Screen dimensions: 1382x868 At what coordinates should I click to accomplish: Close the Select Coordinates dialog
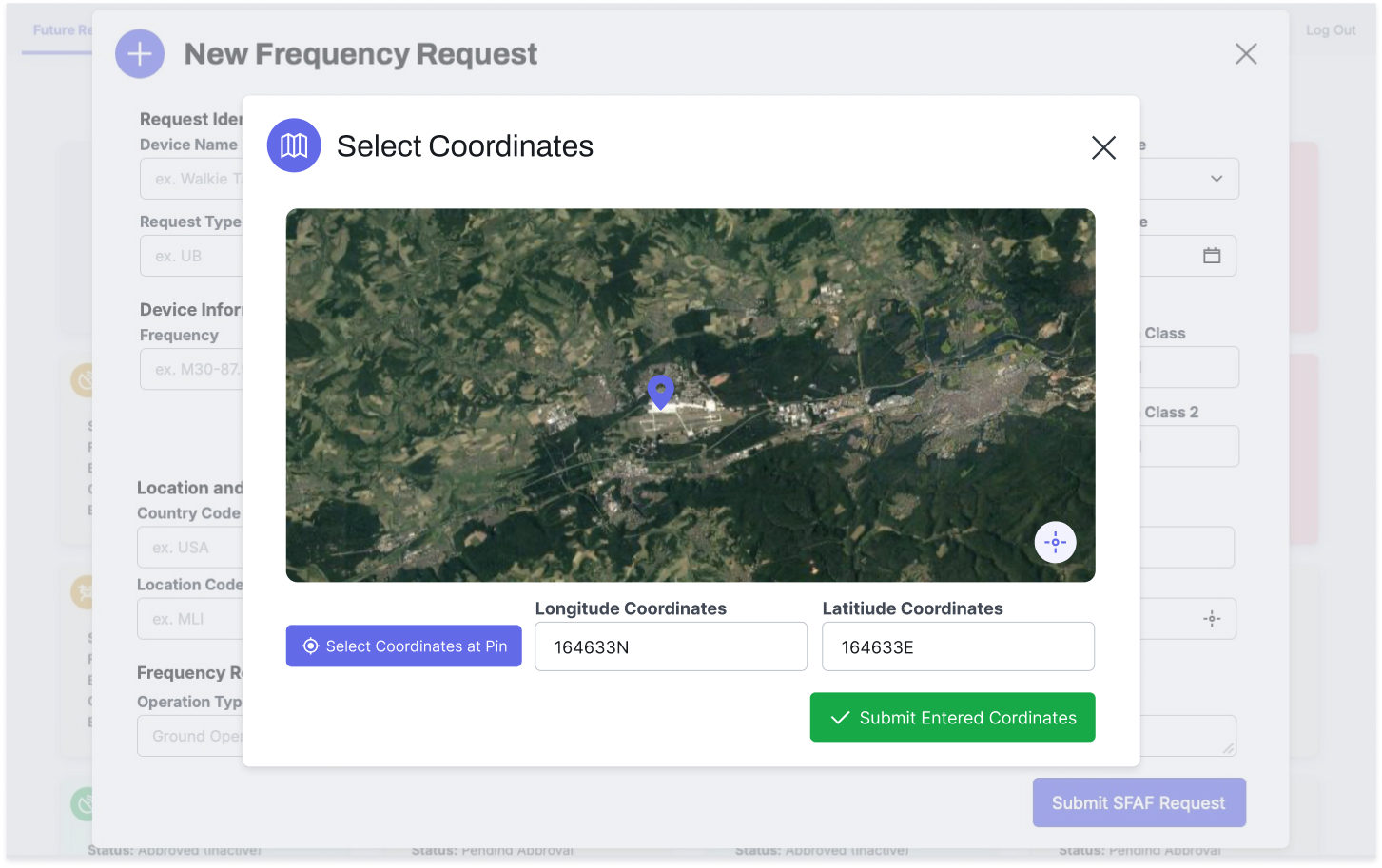tap(1103, 147)
